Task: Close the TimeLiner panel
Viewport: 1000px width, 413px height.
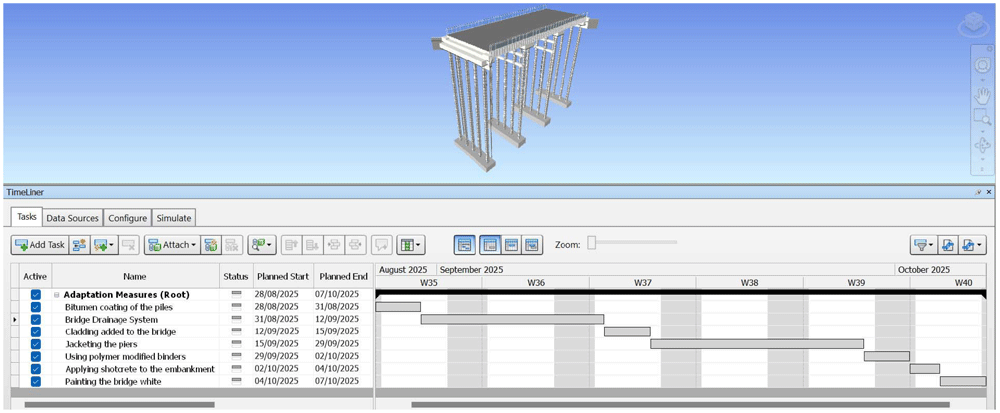Action: pos(989,192)
